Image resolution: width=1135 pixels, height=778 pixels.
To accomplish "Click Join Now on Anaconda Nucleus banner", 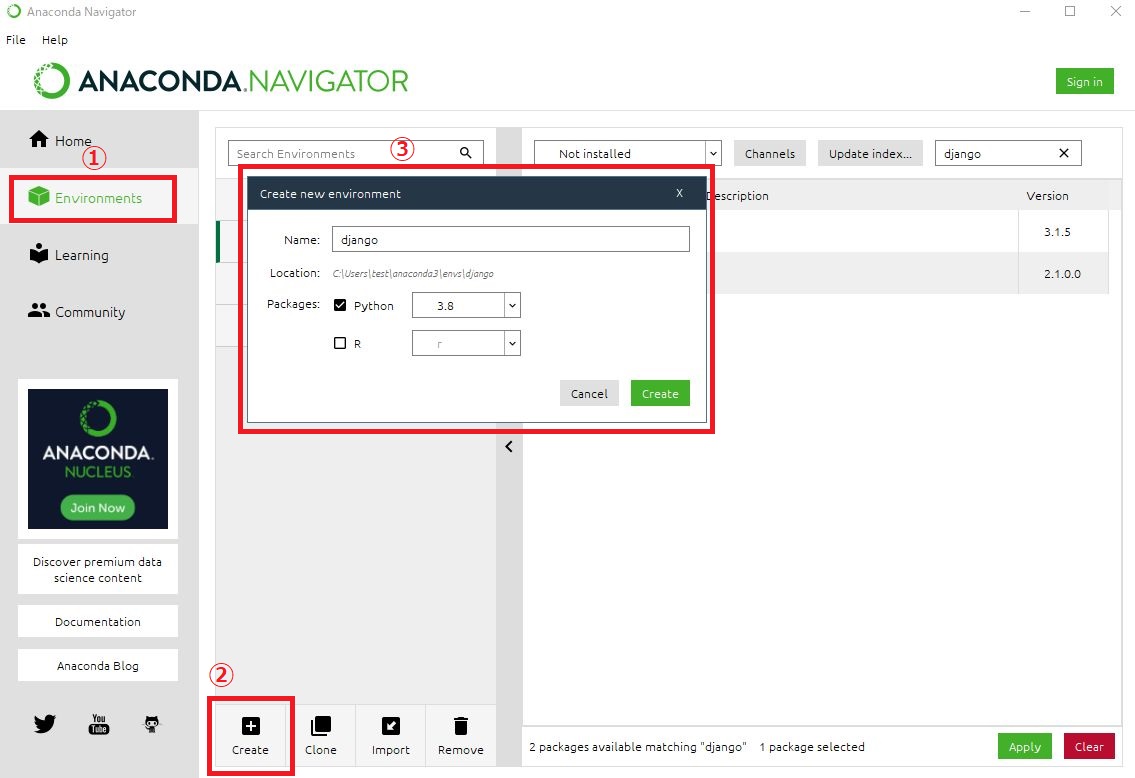I will [x=98, y=507].
